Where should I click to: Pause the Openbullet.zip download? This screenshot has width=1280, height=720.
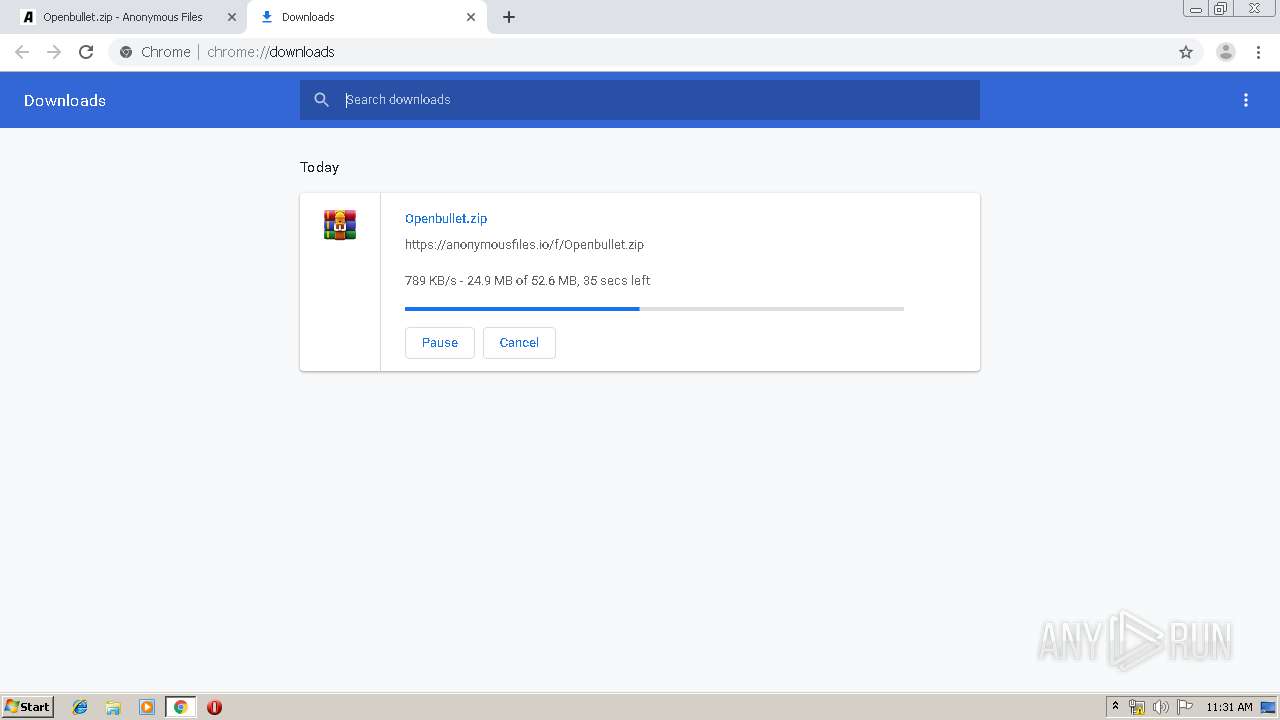[x=440, y=342]
